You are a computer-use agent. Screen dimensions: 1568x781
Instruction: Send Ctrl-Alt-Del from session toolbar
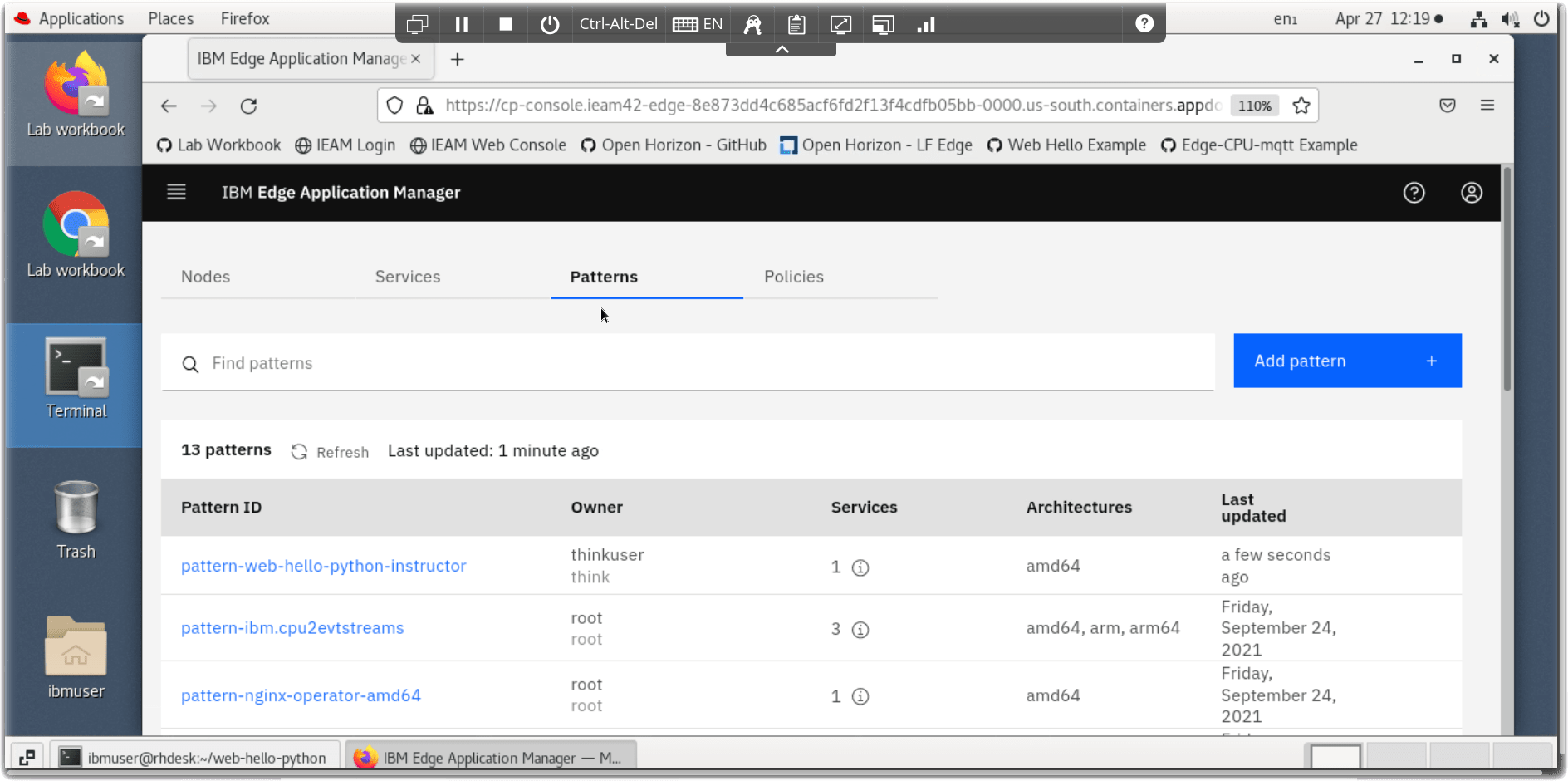point(618,24)
